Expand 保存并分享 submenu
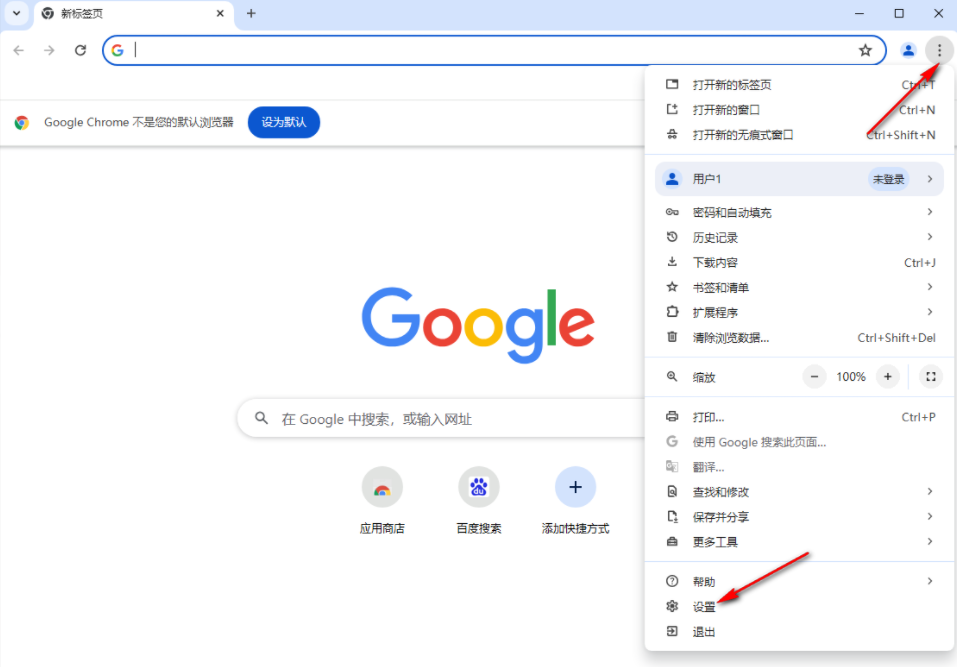This screenshot has height=667, width=957. click(x=800, y=517)
